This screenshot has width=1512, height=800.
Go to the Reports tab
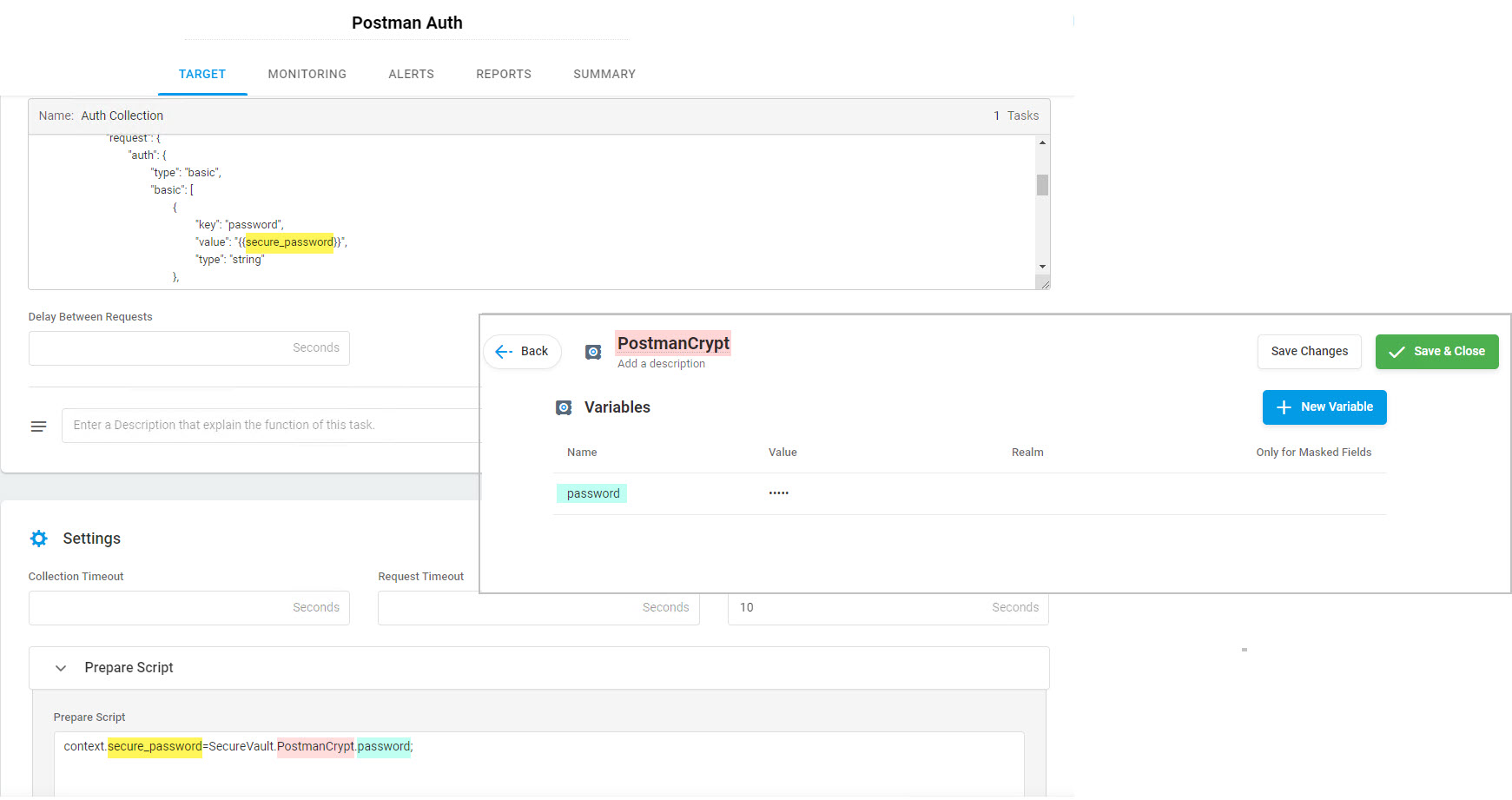(503, 74)
